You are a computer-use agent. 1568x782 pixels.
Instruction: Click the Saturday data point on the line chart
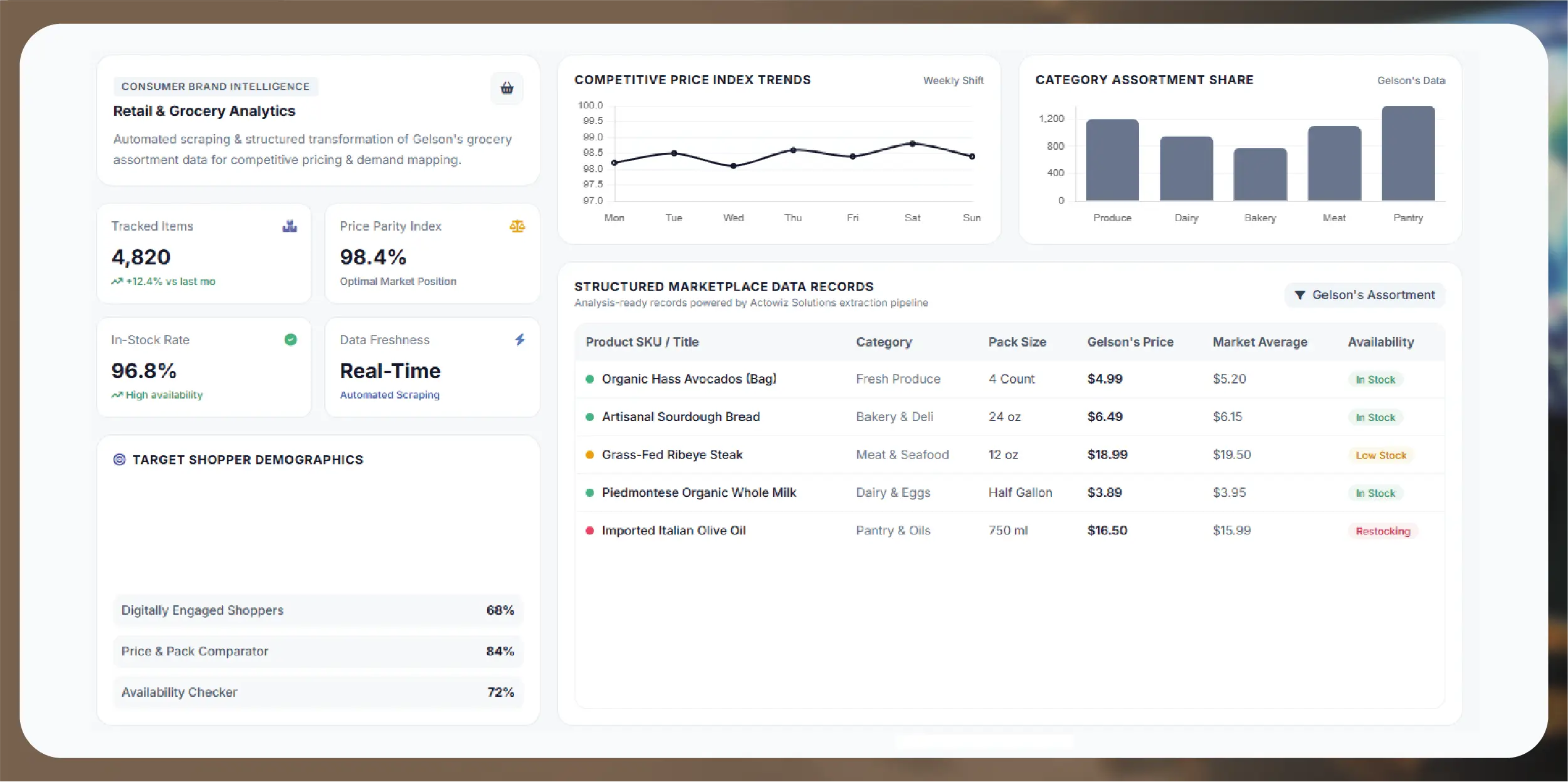[912, 143]
